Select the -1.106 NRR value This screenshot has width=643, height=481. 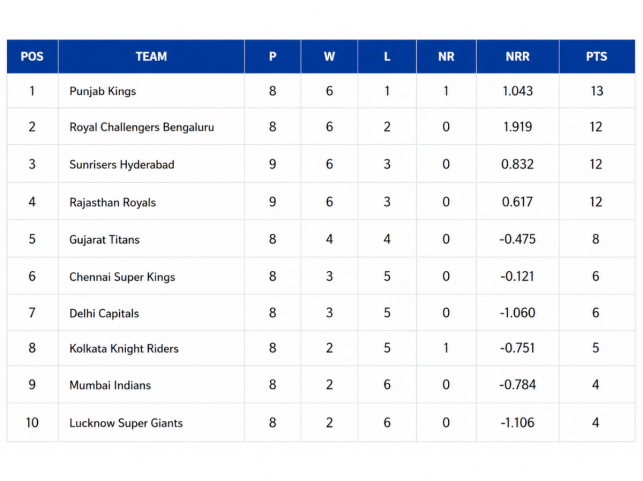click(x=517, y=423)
